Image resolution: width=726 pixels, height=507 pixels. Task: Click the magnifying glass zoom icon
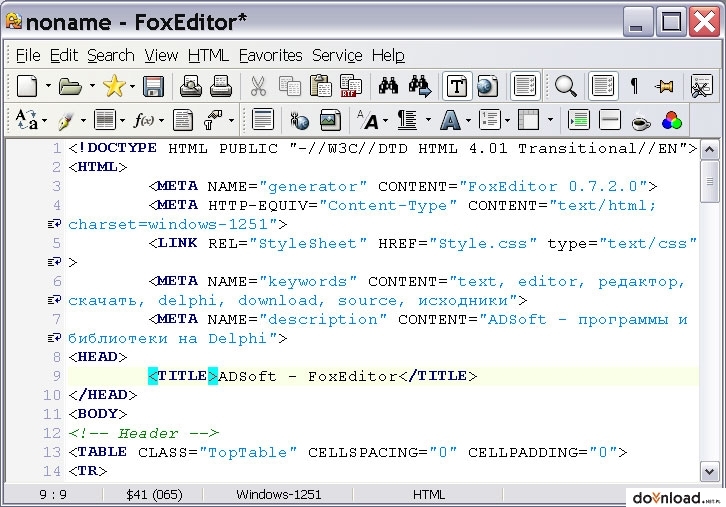click(566, 86)
